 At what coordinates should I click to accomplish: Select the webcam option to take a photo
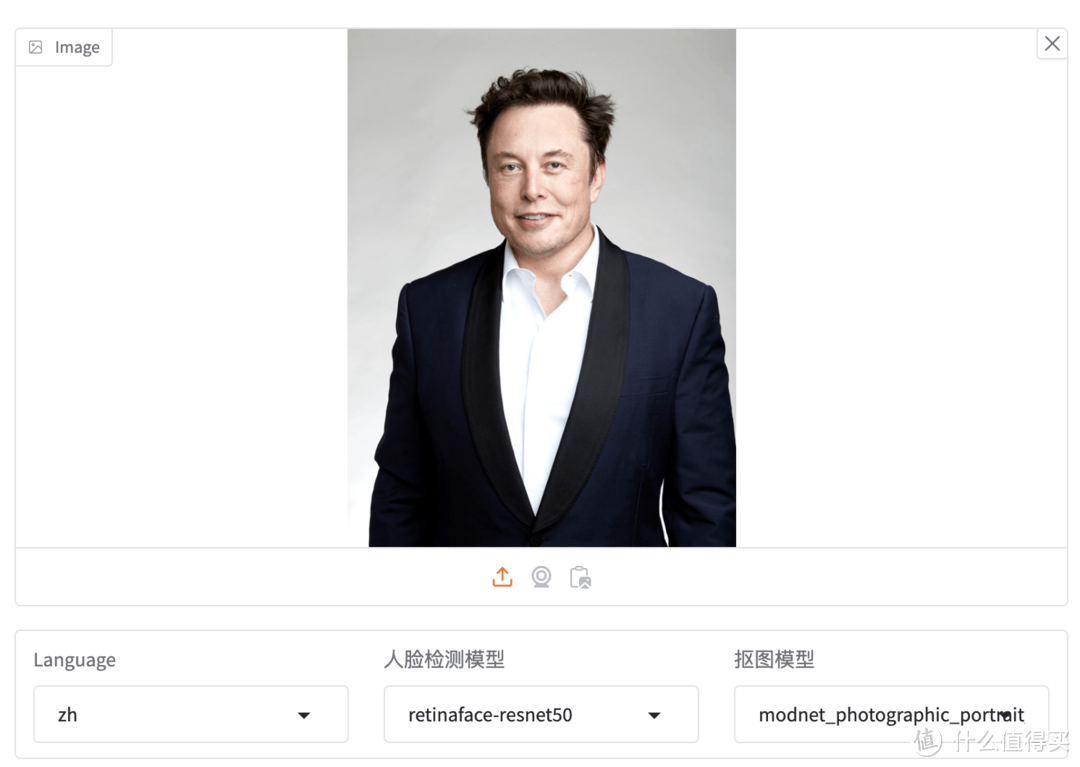tap(541, 577)
